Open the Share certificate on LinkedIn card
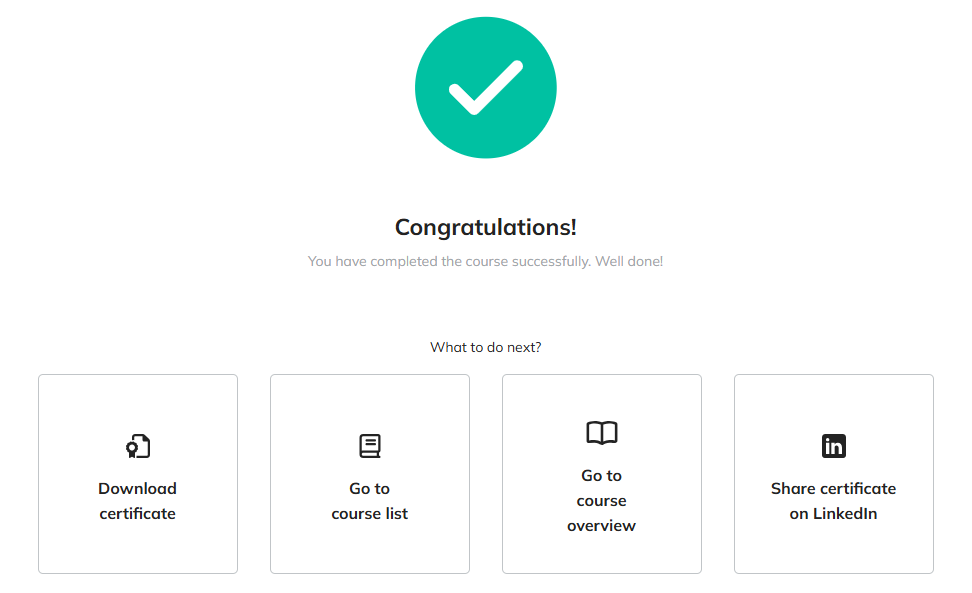The image size is (972, 593). click(833, 473)
